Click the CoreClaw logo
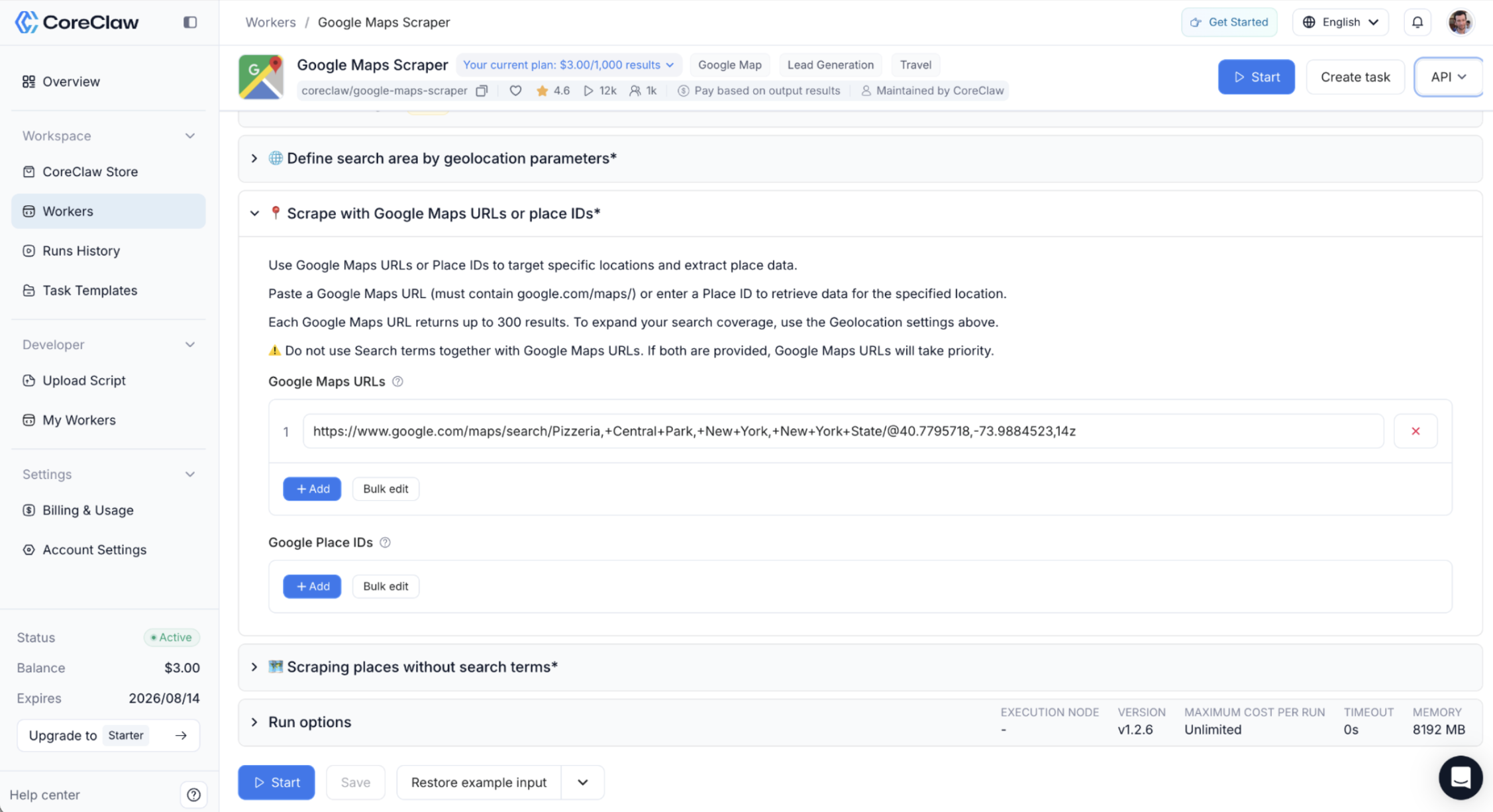1493x812 pixels. point(77,22)
